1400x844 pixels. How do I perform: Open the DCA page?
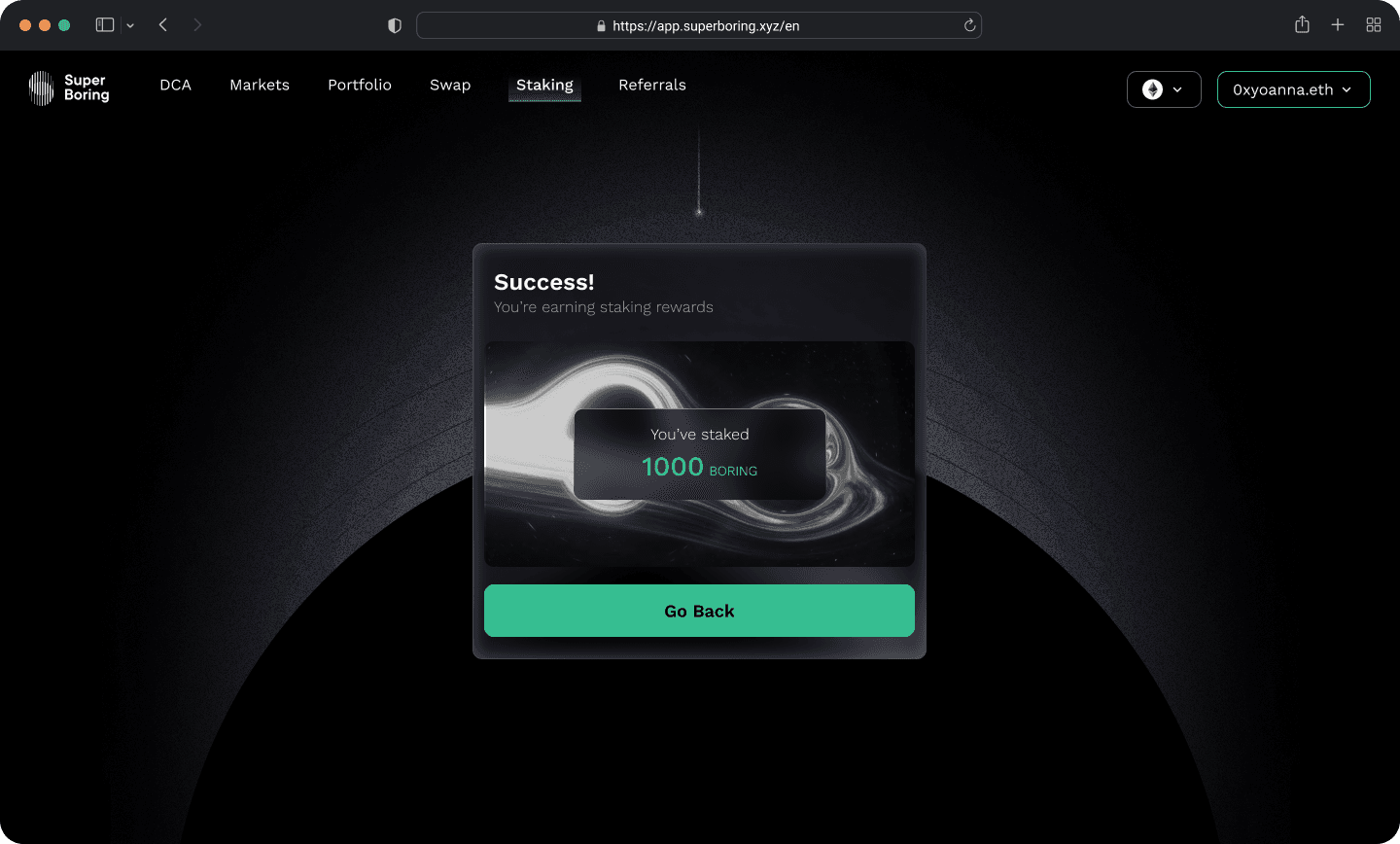click(x=175, y=86)
